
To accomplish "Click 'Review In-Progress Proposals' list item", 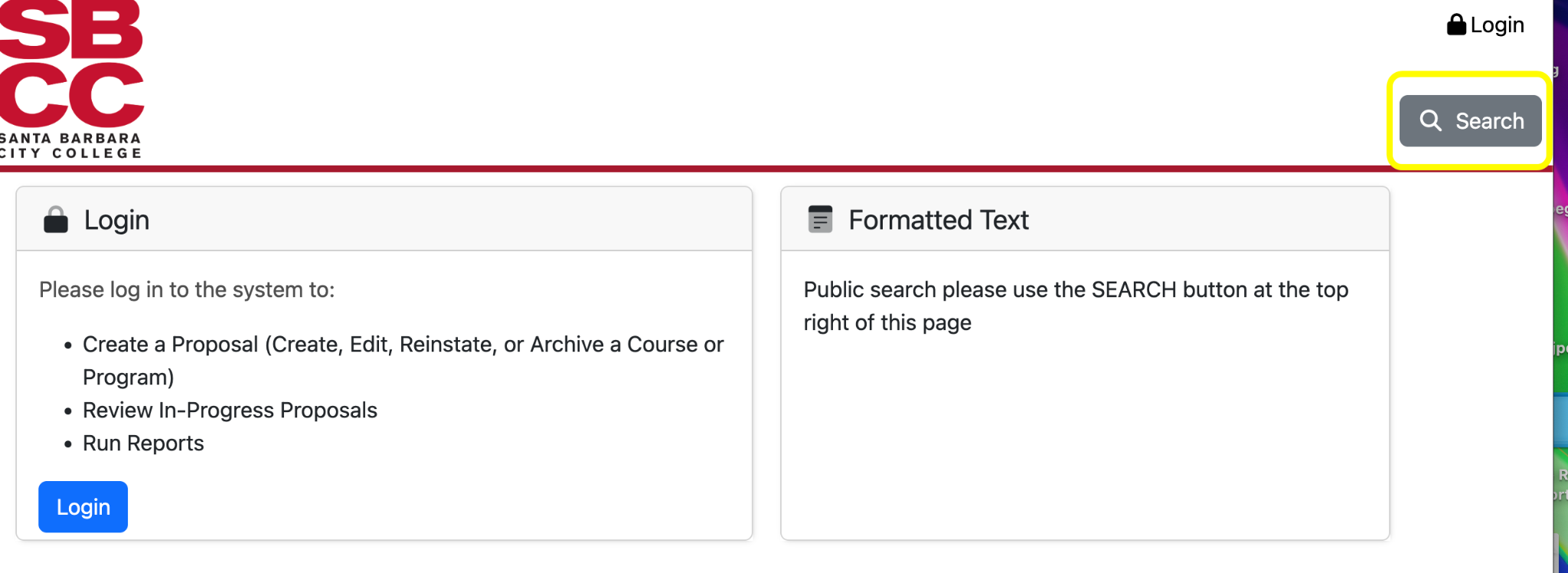I will (x=230, y=411).
